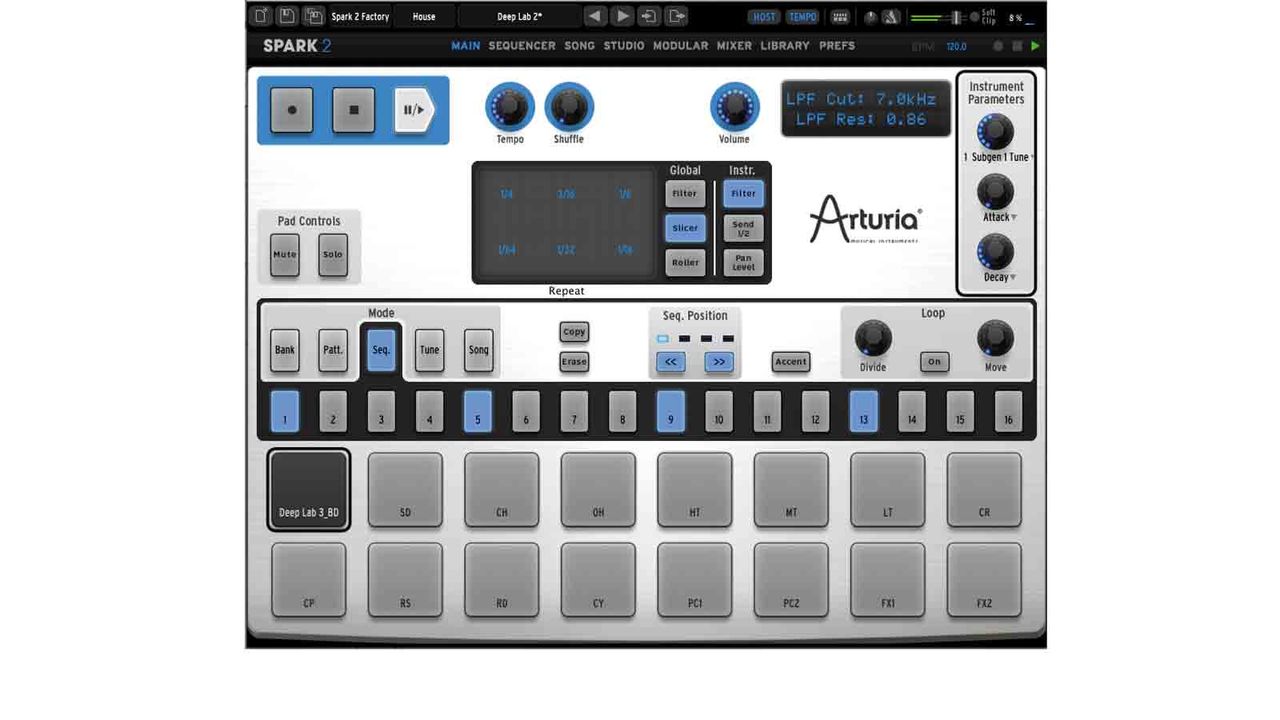
Task: Click small stop square near BPM
Action: [x=1017, y=46]
